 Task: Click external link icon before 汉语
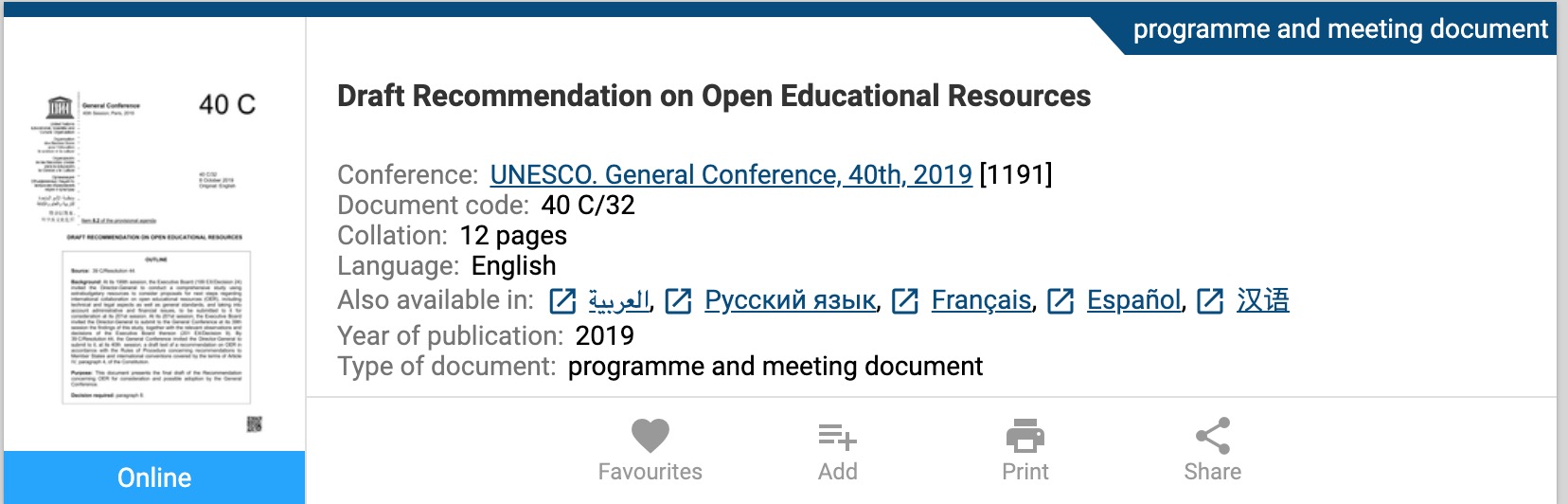pos(1210,301)
